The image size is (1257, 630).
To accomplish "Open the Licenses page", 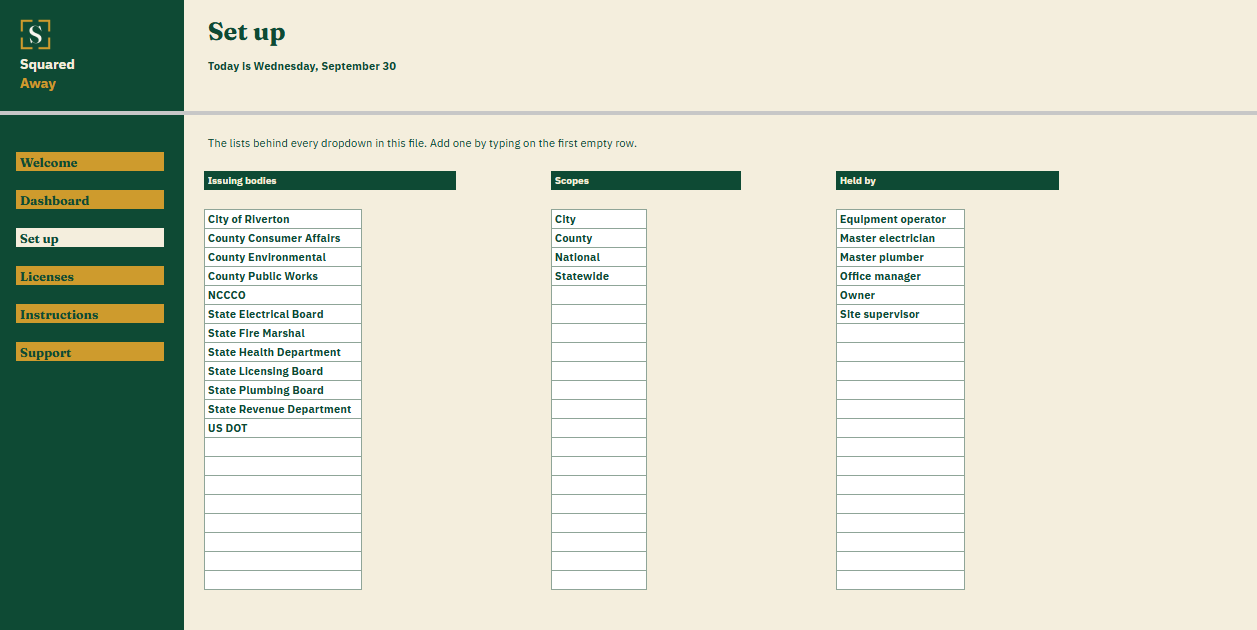I will coord(90,276).
